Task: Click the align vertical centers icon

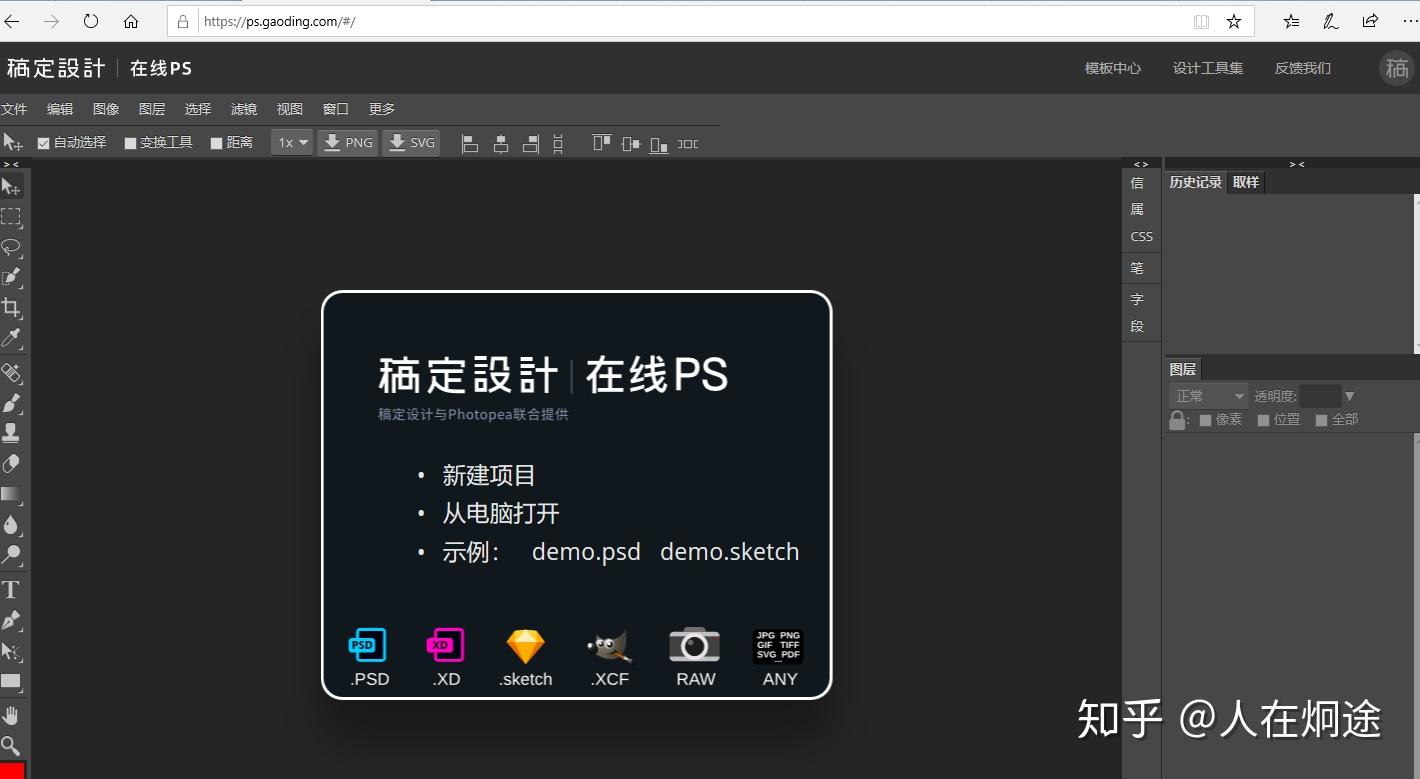Action: [x=630, y=143]
